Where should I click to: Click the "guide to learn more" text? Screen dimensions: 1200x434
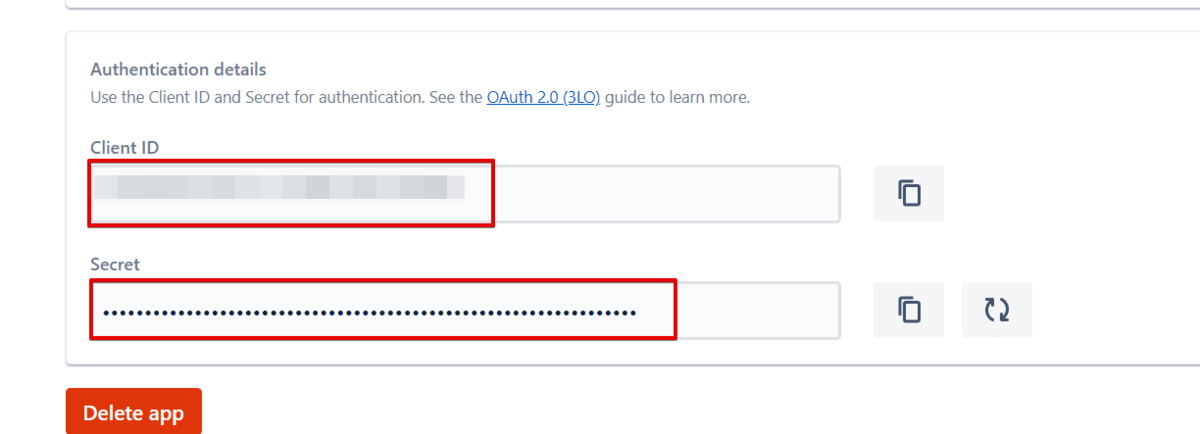[677, 98]
